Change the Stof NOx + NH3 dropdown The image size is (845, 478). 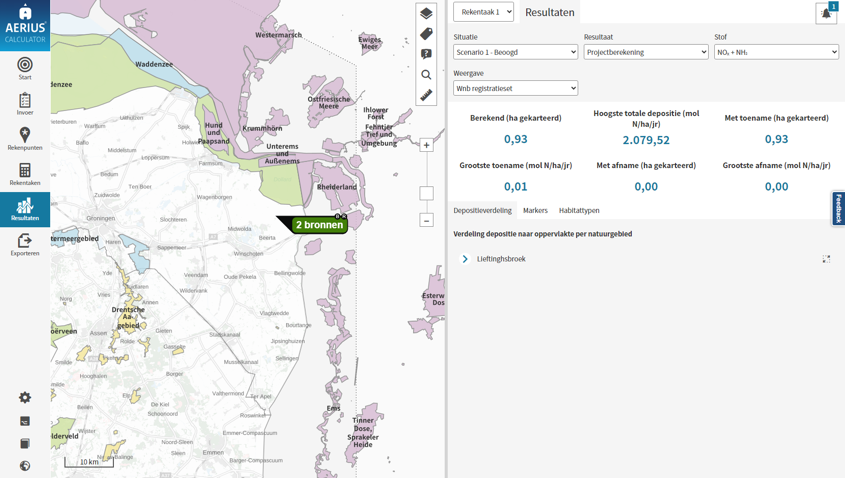coord(776,52)
